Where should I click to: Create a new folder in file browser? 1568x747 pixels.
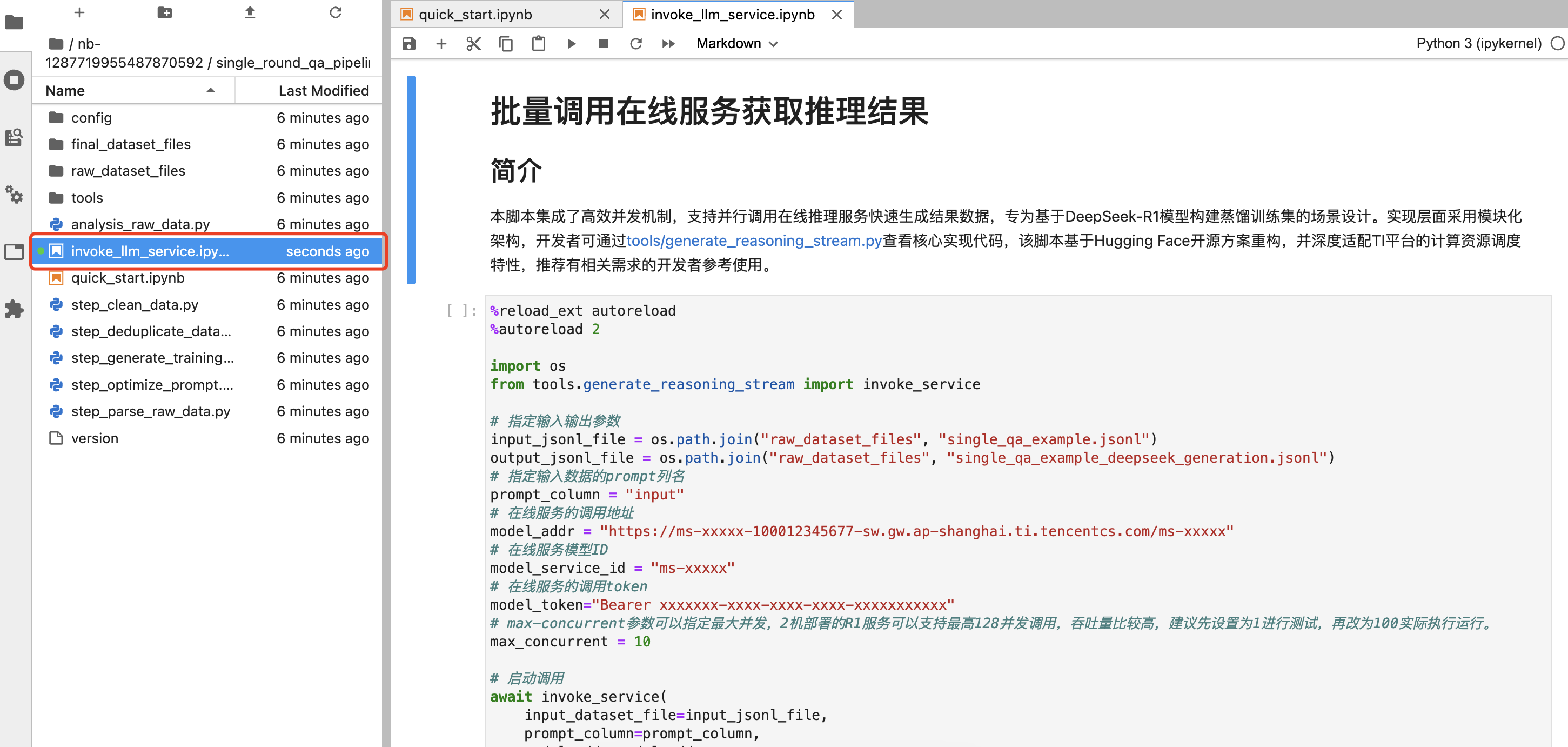[164, 13]
